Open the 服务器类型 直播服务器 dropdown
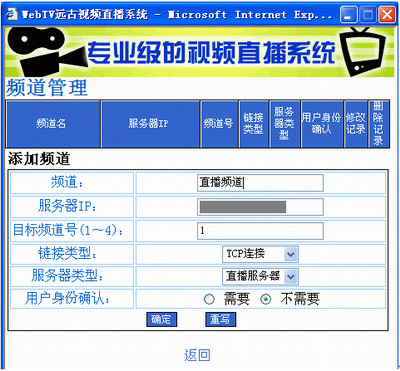This screenshot has width=400, height=371. [260, 277]
